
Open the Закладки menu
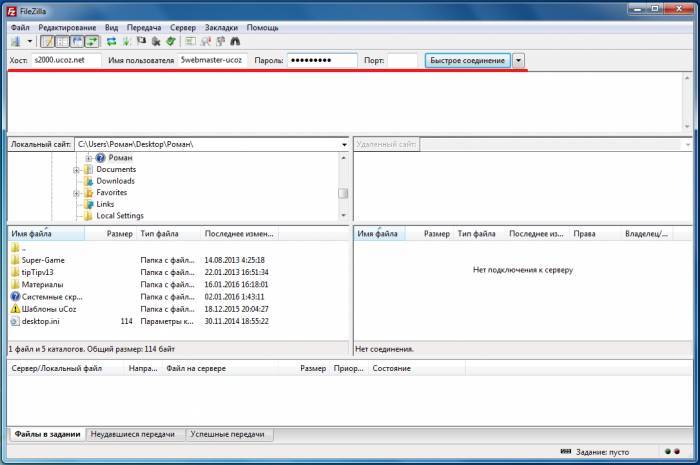(221, 27)
